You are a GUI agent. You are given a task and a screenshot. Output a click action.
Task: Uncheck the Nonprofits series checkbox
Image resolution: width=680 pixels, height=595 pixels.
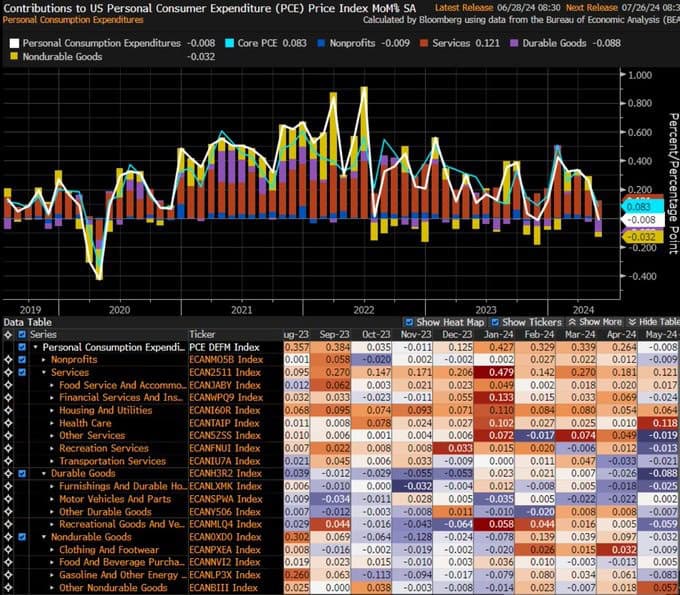(x=23, y=359)
